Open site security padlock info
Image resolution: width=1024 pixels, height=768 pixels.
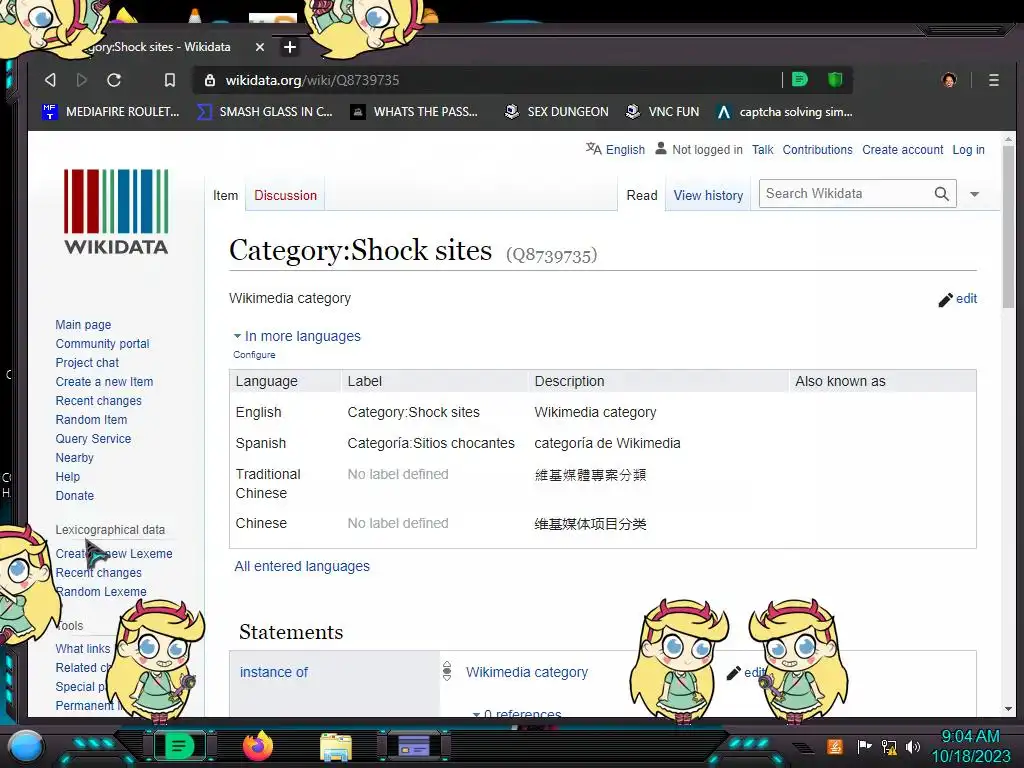click(210, 80)
